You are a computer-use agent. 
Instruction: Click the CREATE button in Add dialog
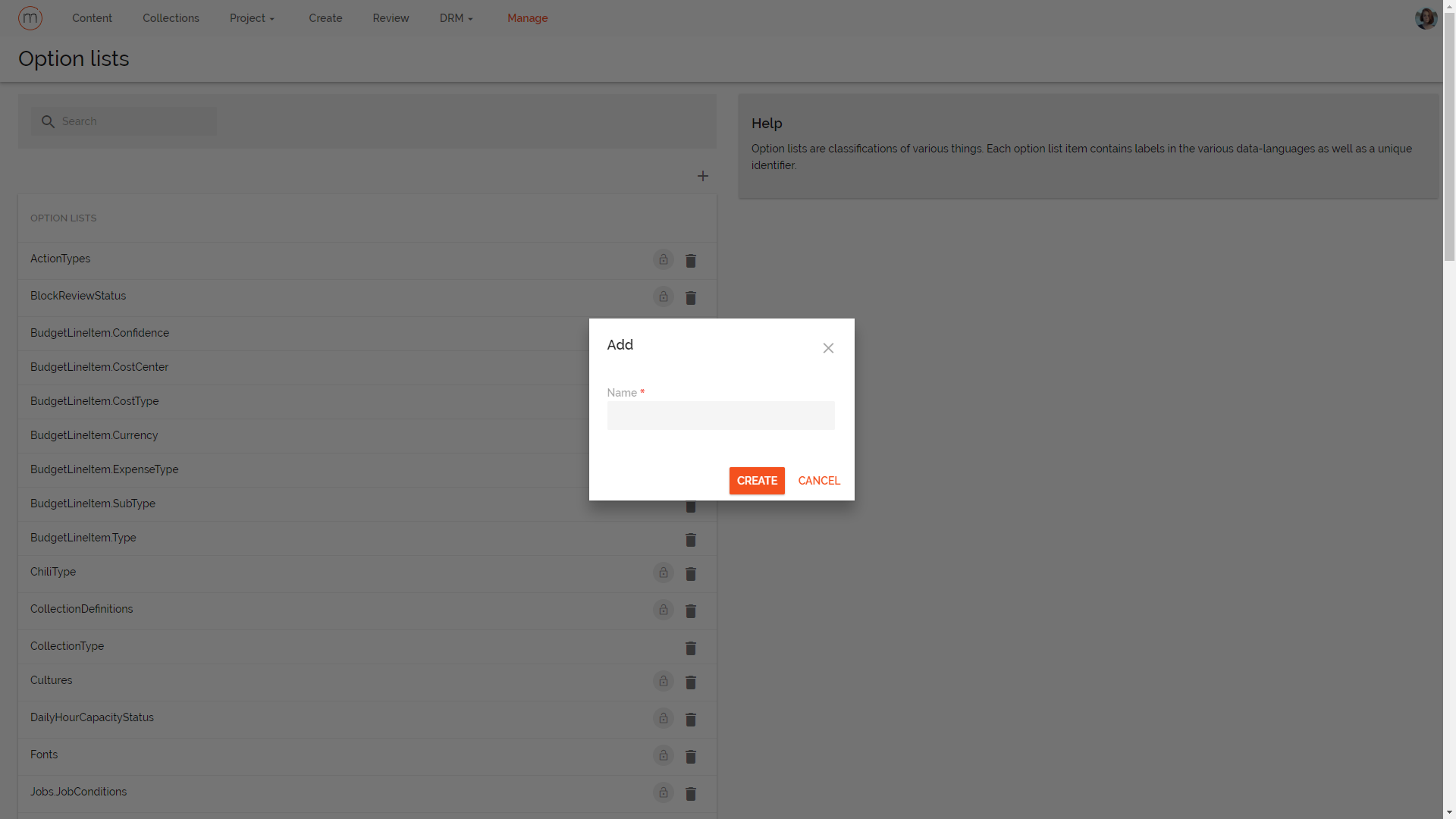pyautogui.click(x=757, y=481)
